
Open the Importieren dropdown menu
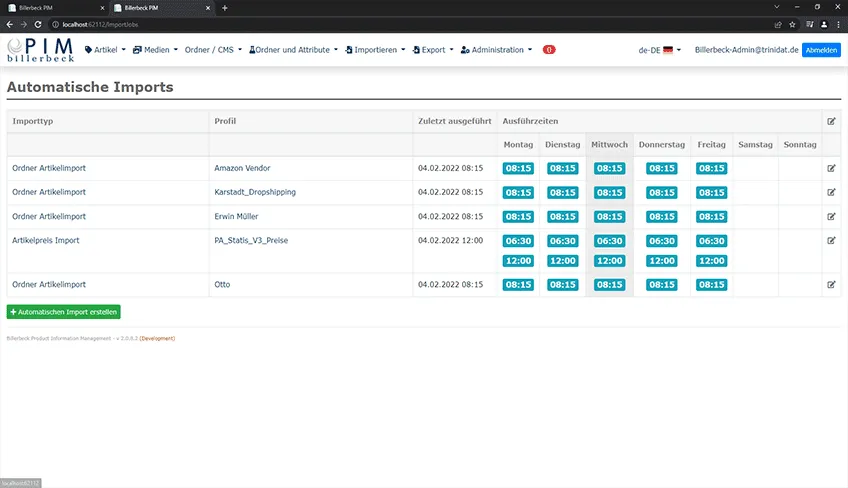(375, 50)
